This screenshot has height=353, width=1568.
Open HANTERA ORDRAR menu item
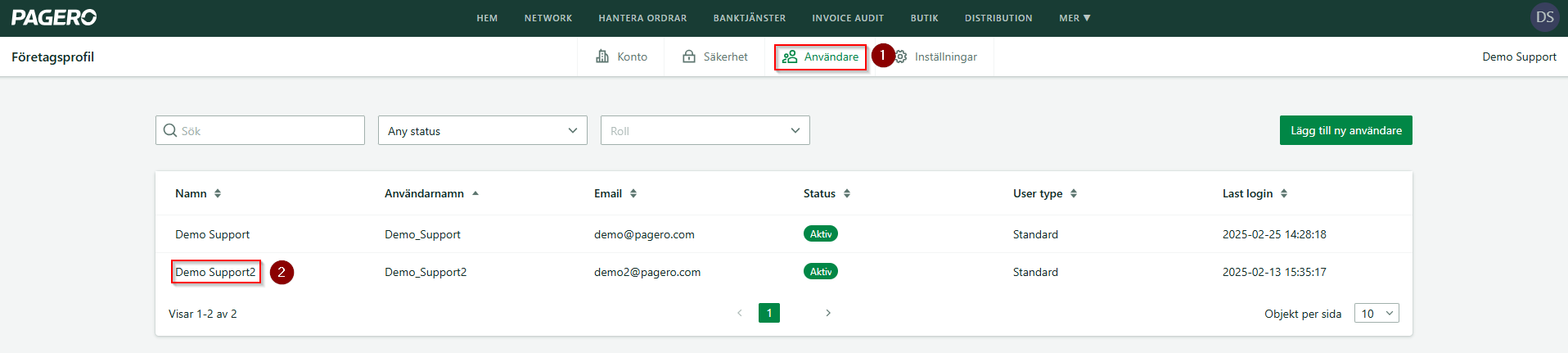tap(642, 18)
